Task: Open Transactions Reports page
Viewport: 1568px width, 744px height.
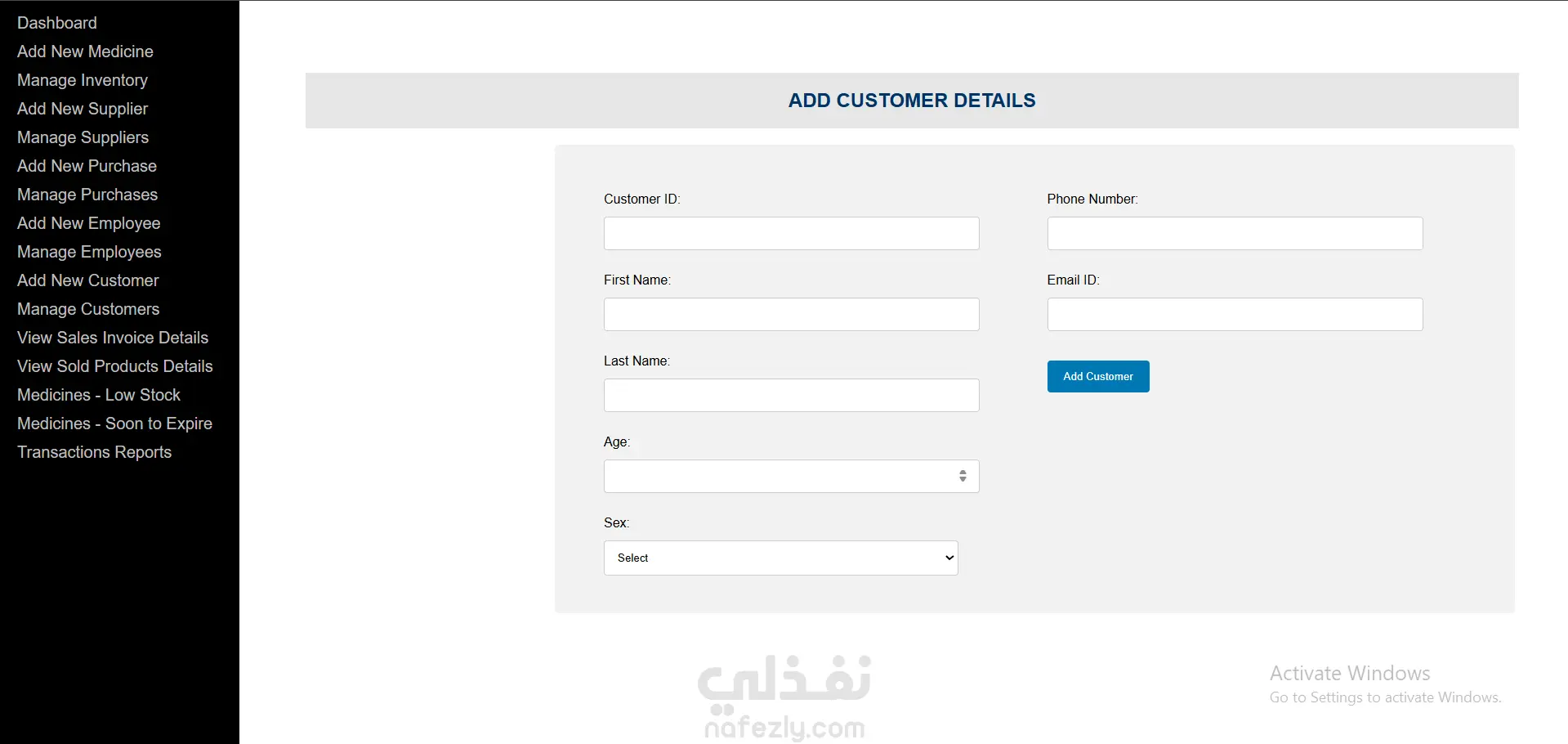Action: (95, 452)
